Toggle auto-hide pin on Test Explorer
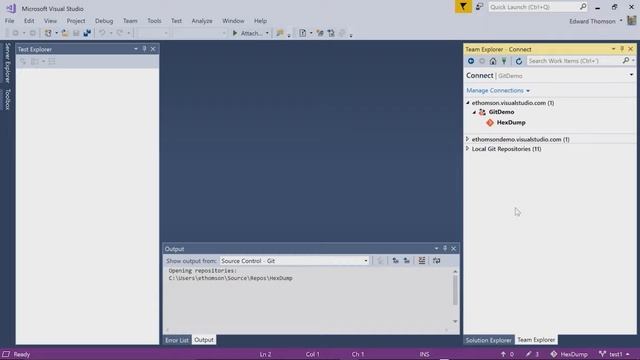This screenshot has height=360, width=640. point(144,49)
